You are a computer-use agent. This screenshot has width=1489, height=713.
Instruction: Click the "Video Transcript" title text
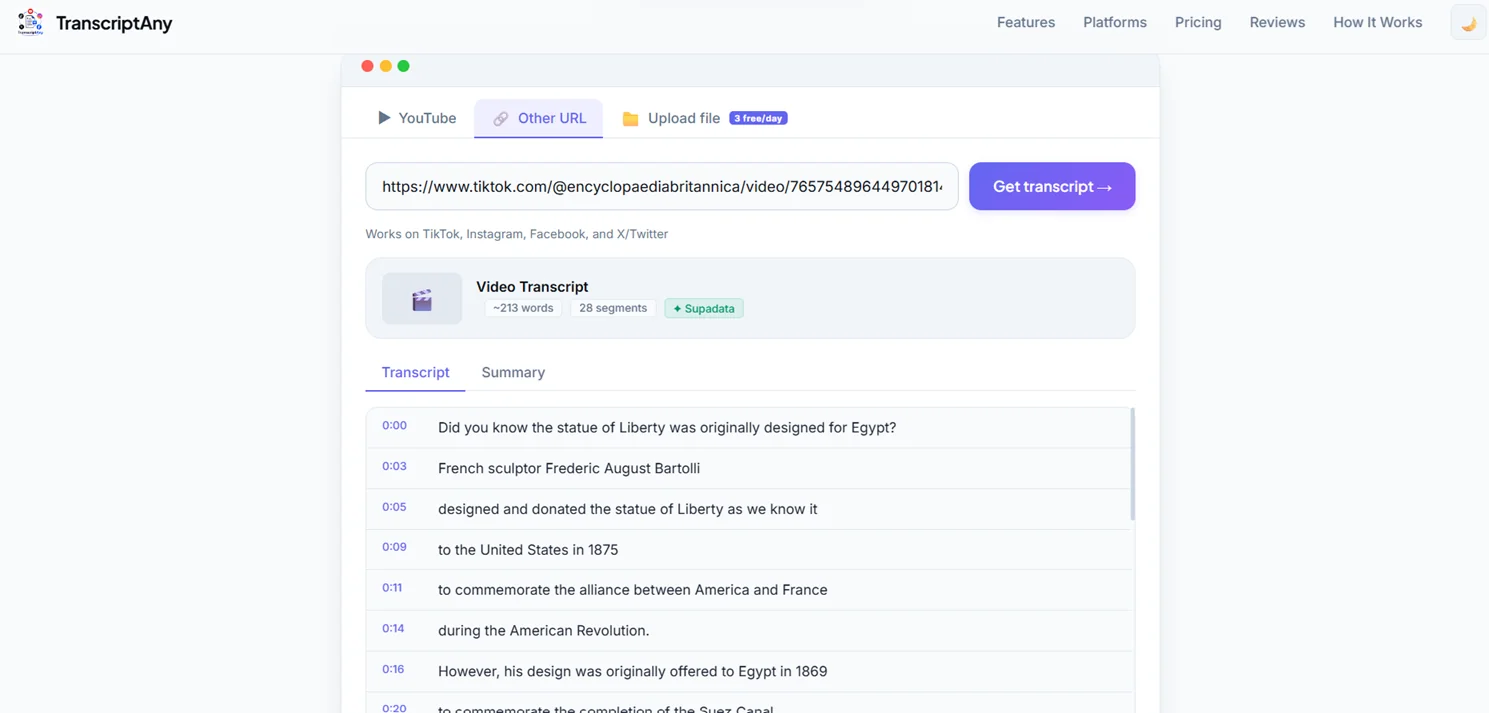tap(532, 287)
